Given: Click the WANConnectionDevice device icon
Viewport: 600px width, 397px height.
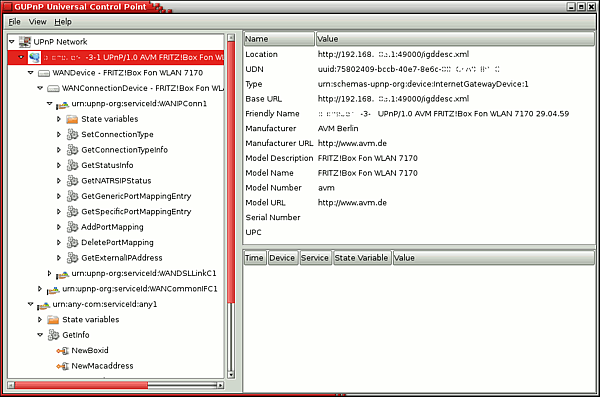Looking at the screenshot, I should [53, 88].
